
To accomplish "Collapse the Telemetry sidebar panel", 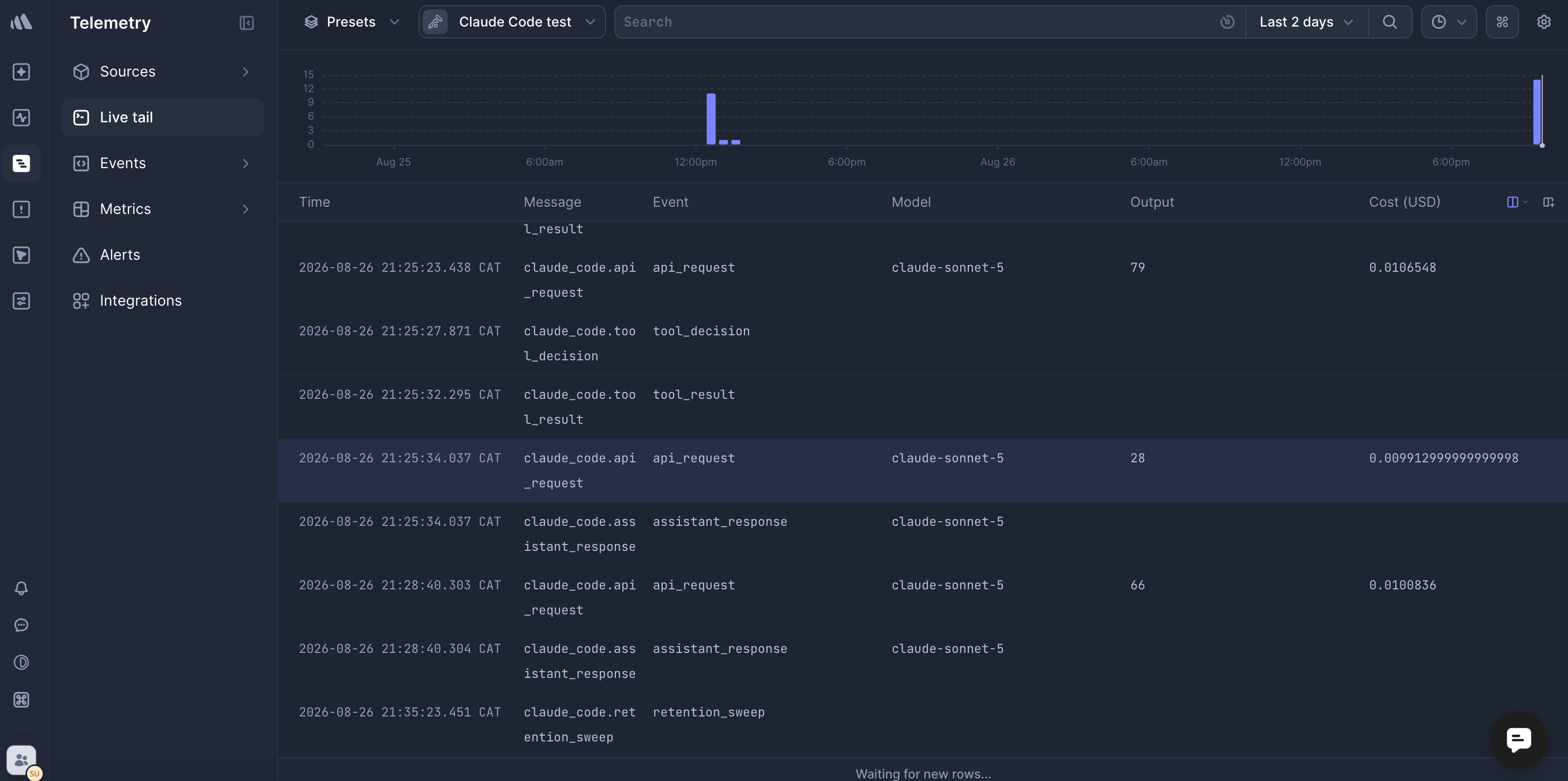I will click(x=247, y=22).
